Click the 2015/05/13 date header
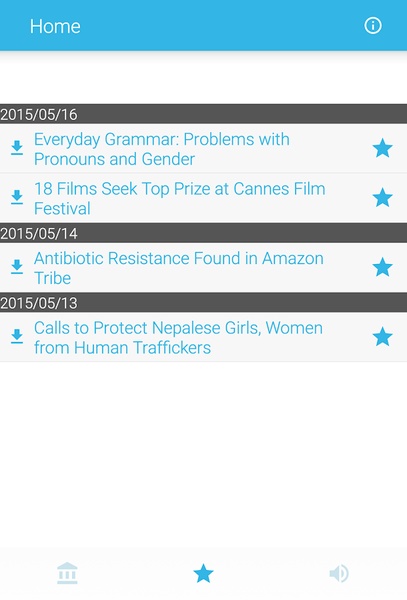This screenshot has width=407, height=600. (204, 303)
